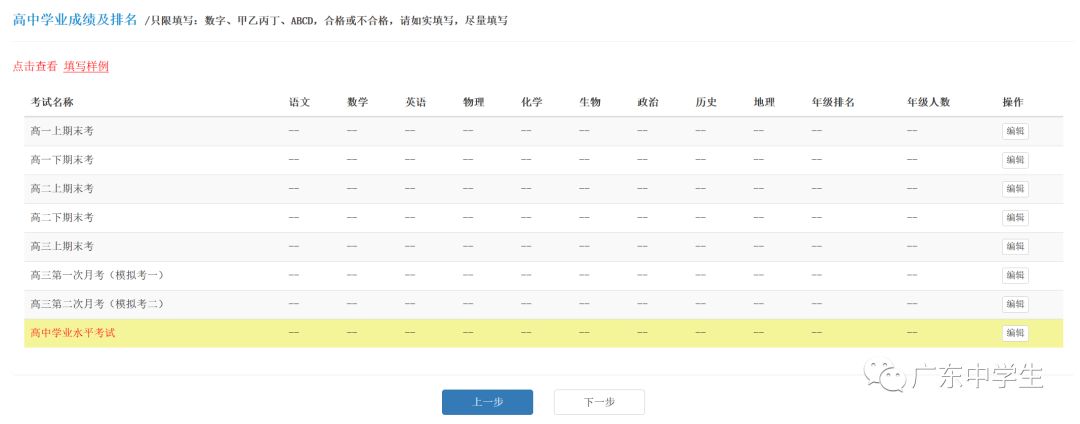Select the 年级人数 column header
This screenshot has height=424, width=1080.
[928, 103]
